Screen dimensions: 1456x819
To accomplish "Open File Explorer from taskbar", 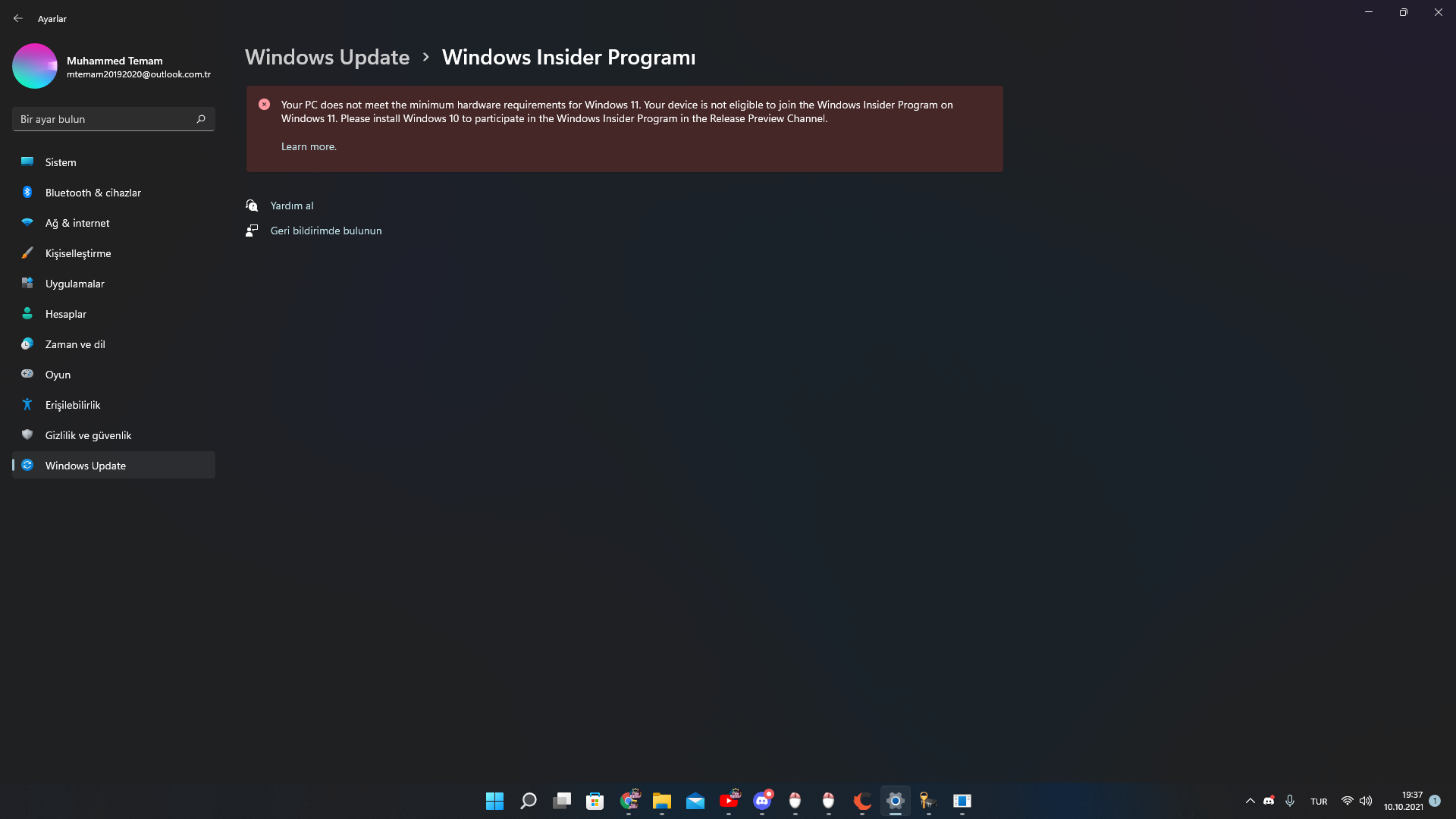I will [x=661, y=801].
